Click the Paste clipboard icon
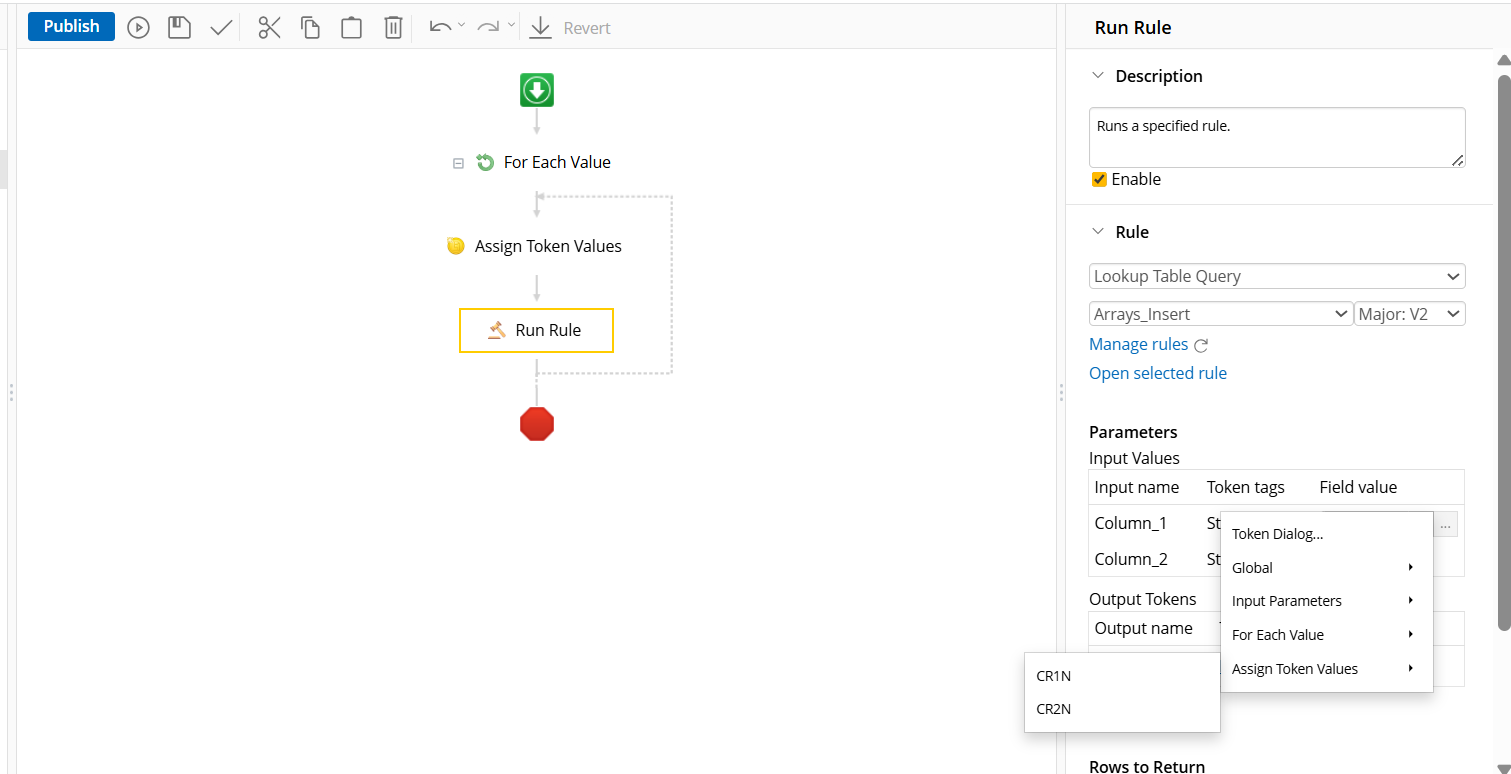 coord(351,28)
